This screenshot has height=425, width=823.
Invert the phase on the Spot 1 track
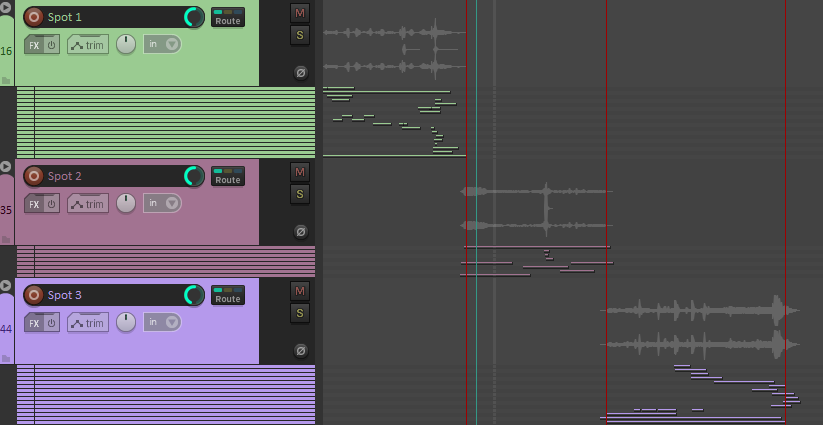pos(301,73)
